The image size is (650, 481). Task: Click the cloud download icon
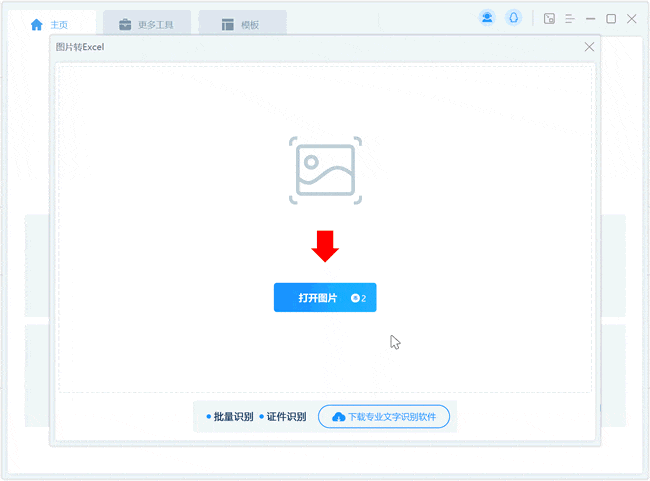coord(338,416)
